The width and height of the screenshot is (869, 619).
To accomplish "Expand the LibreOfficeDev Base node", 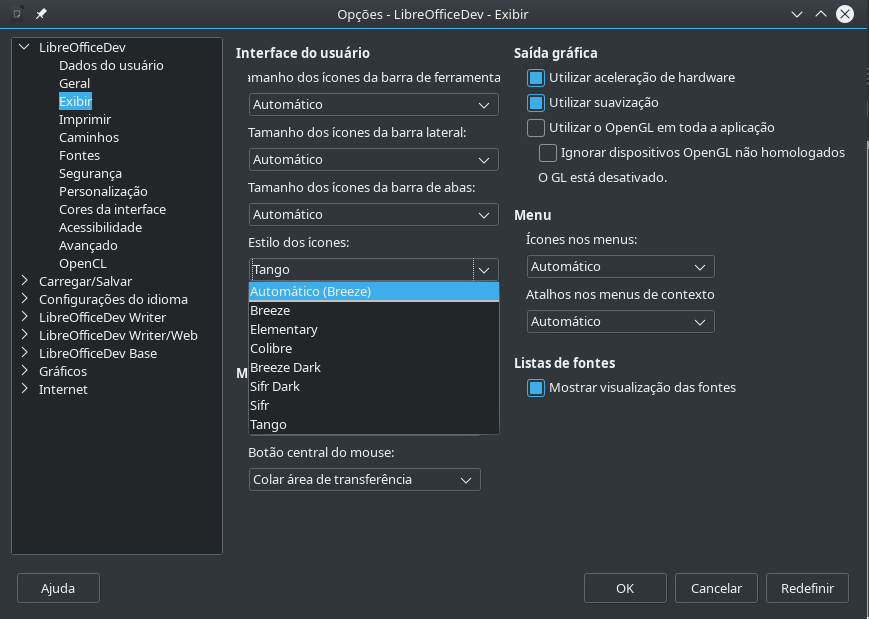I will [x=24, y=353].
